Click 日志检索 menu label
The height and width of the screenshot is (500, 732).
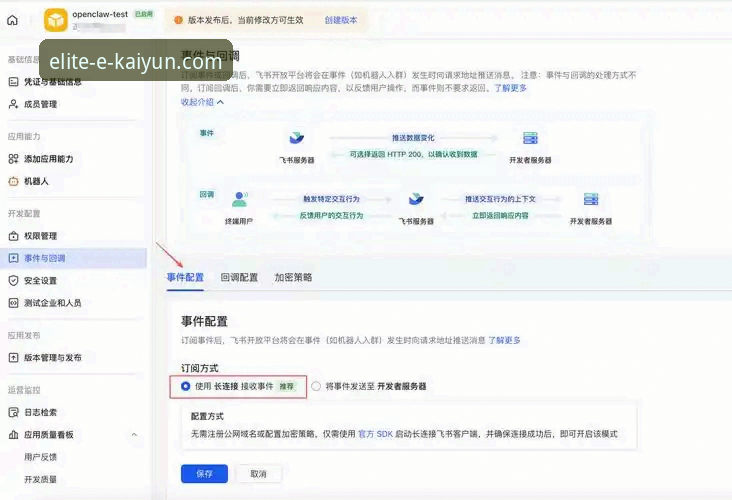pyautogui.click(x=41, y=412)
